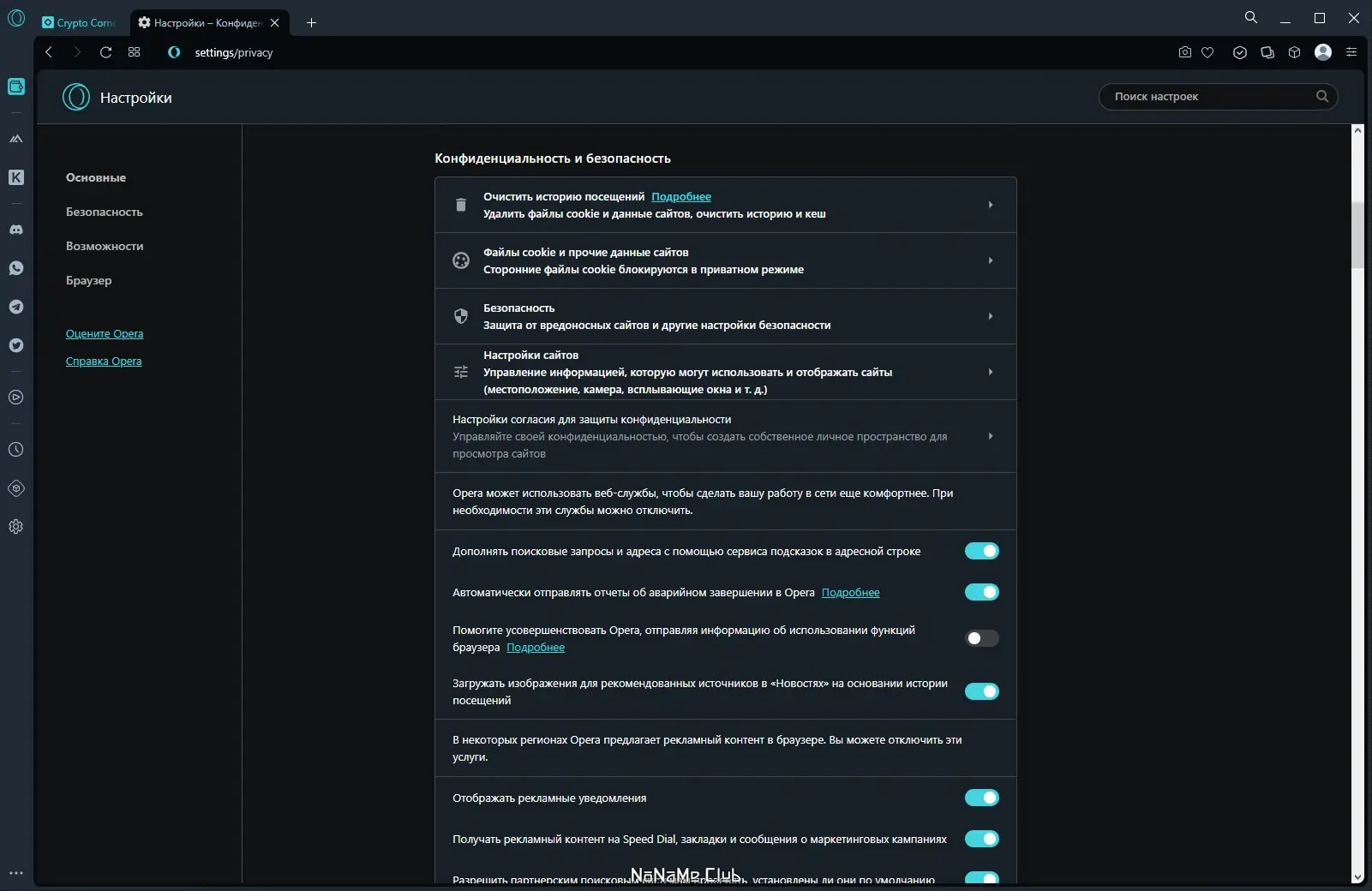Select 'Браузер' in settings menu

tap(89, 280)
